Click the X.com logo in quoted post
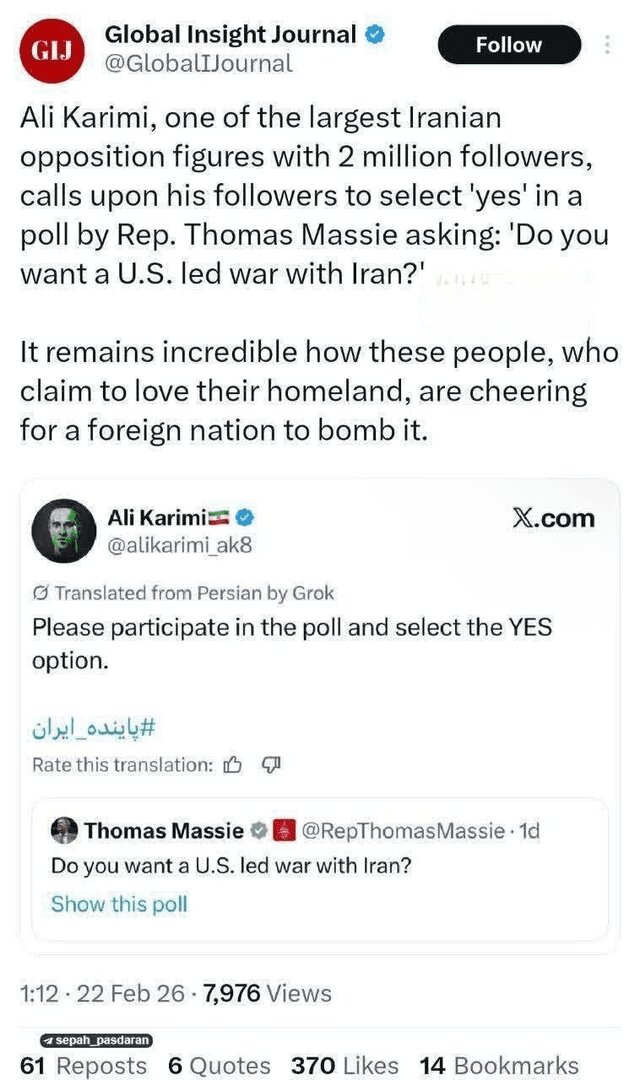640x1080 pixels. (552, 518)
